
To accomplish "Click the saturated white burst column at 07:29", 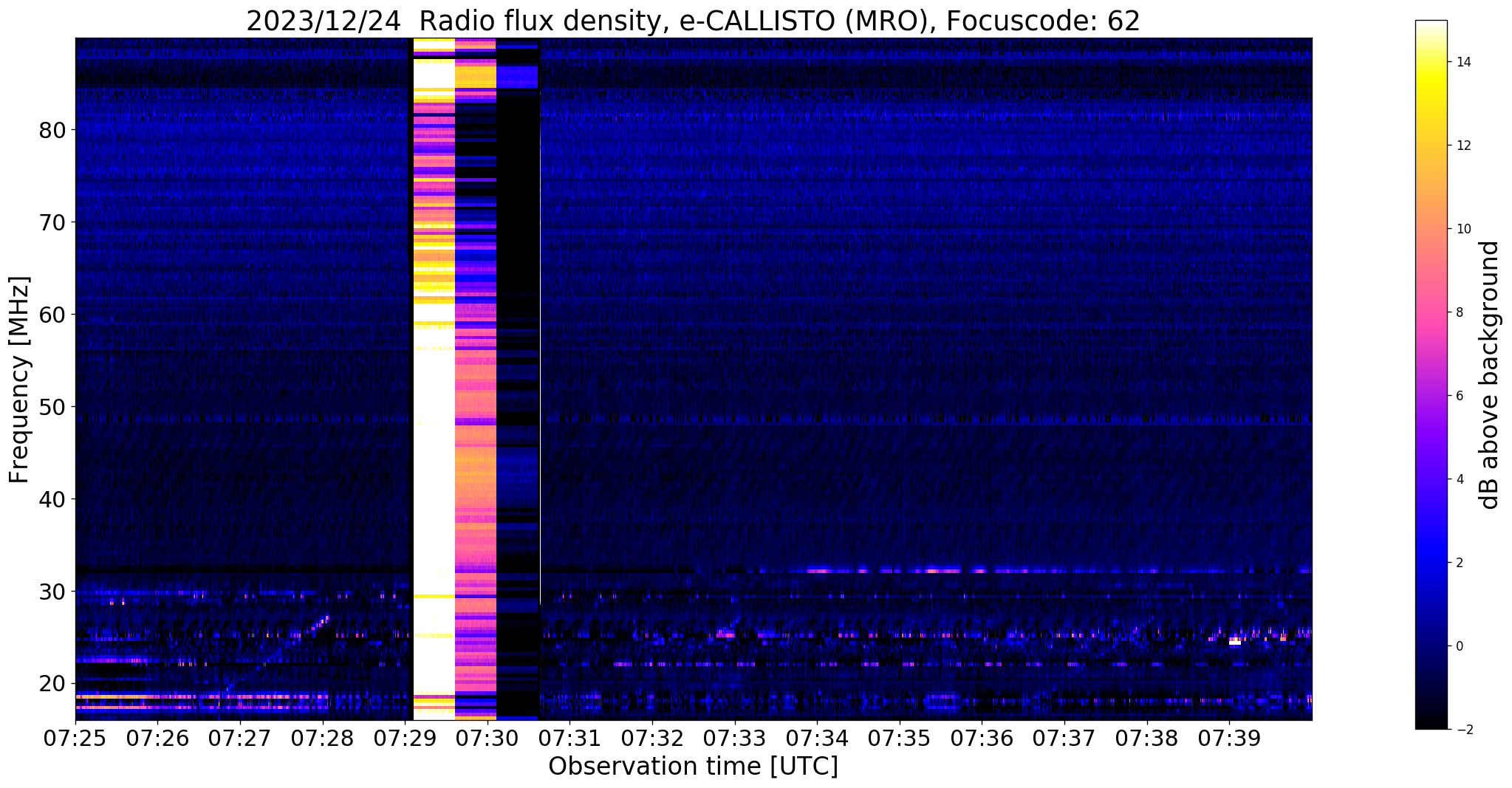I will [x=434, y=379].
